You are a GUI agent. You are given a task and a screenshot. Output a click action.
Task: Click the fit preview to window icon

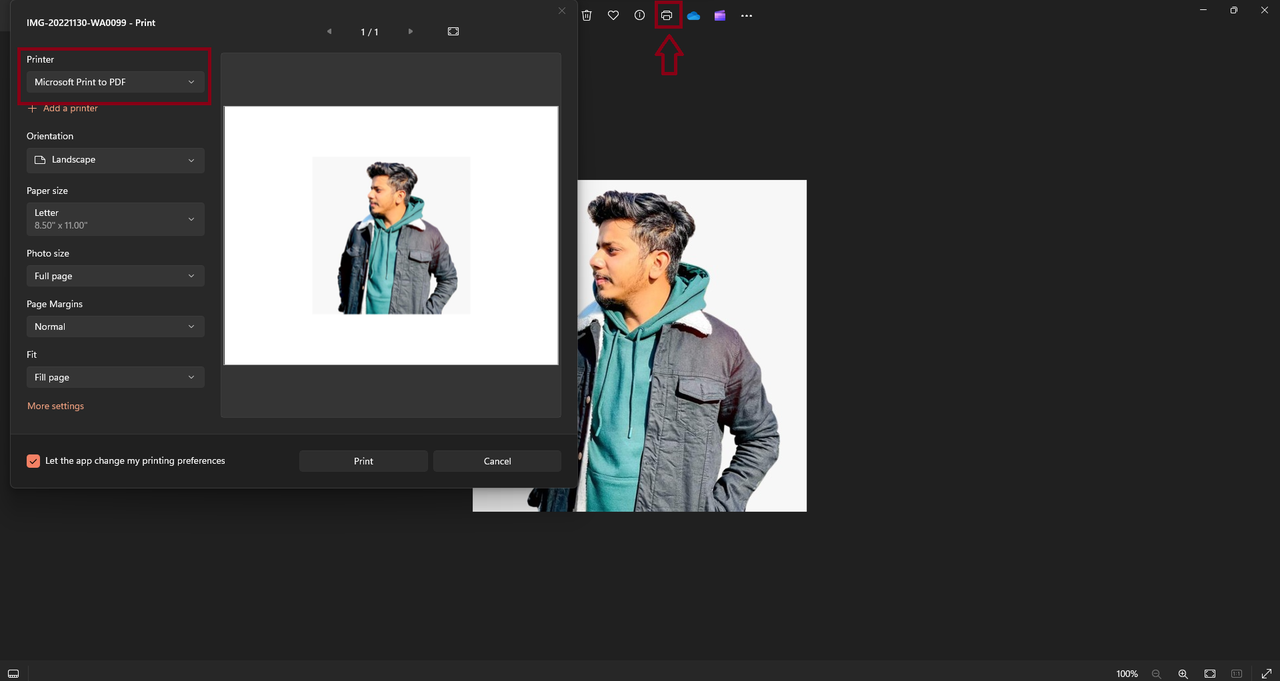coord(453,32)
